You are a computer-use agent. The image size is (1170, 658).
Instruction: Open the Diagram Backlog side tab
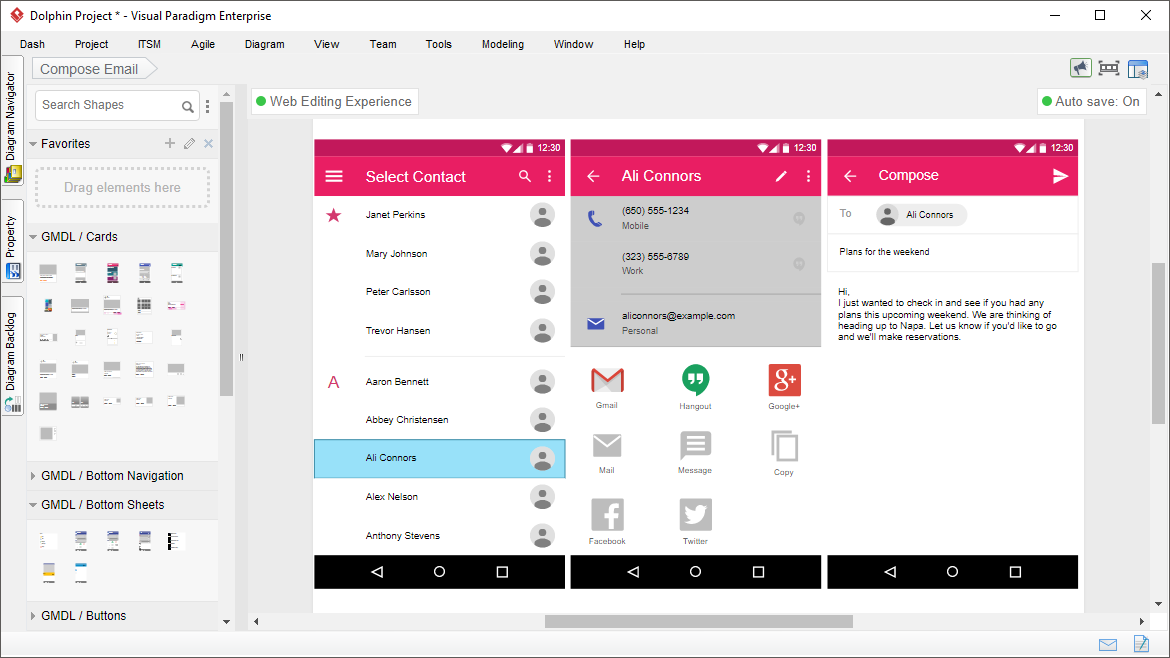(12, 357)
